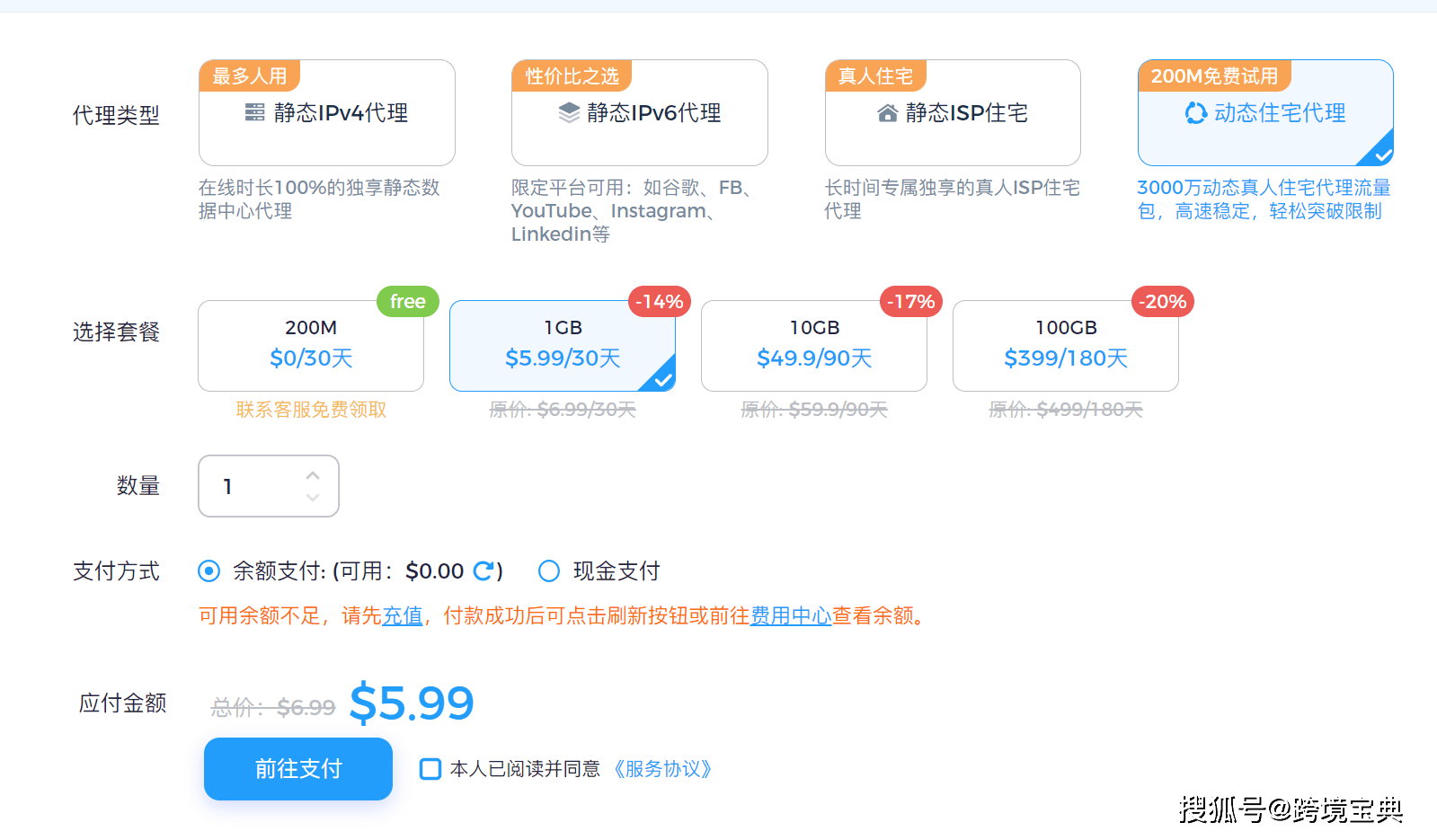1437x840 pixels.
Task: Check the 本人已阅读并同意 agreement checkbox
Action: point(430,769)
